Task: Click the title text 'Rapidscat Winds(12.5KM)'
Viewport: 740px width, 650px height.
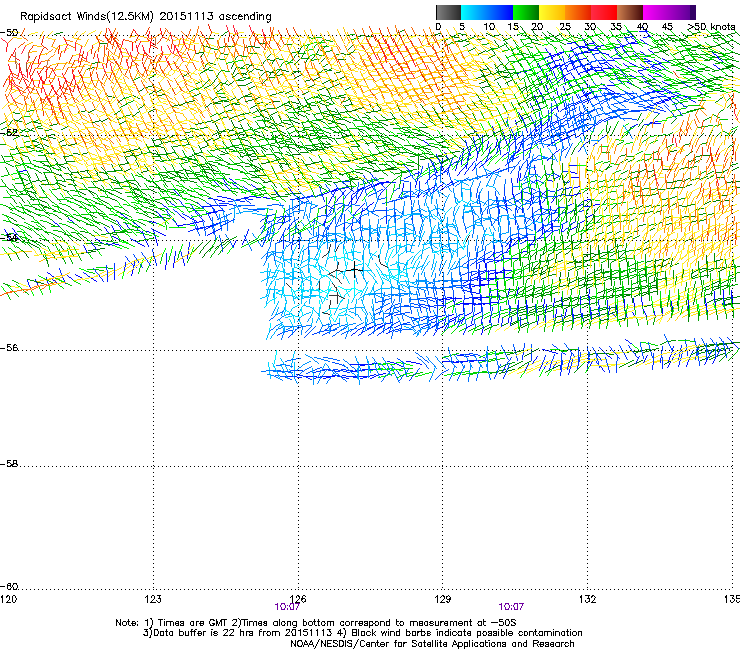Action: 87,17
